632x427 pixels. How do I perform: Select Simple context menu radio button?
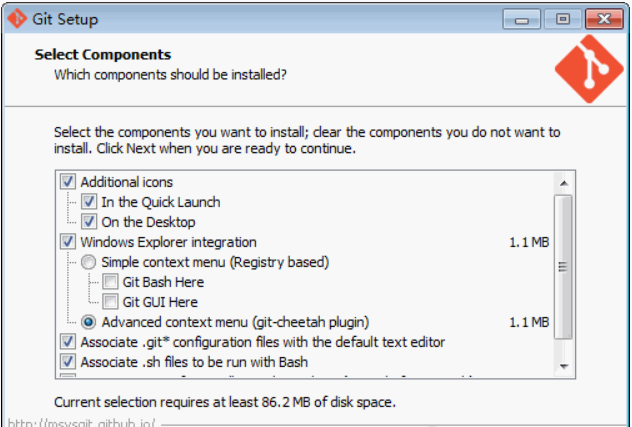tap(89, 262)
